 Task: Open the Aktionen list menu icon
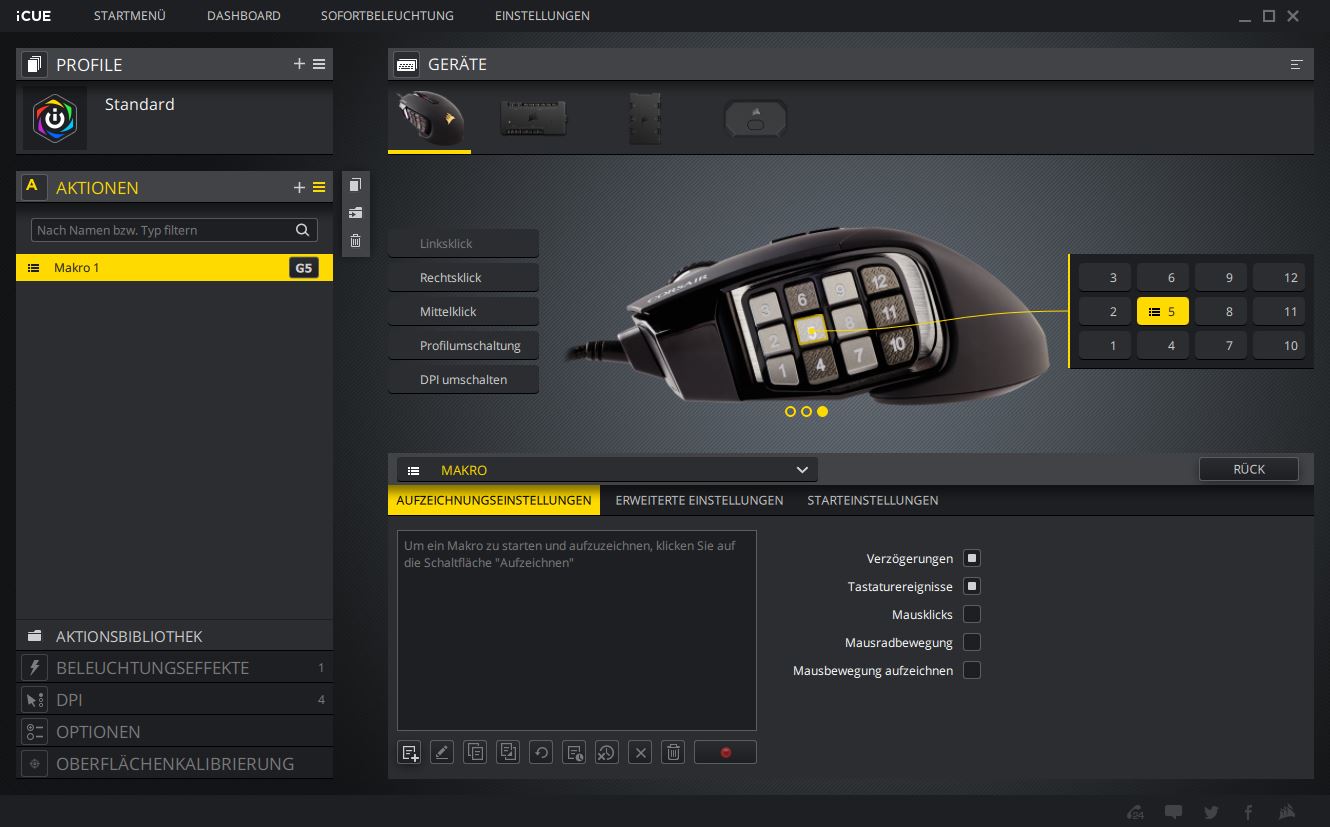(x=319, y=187)
